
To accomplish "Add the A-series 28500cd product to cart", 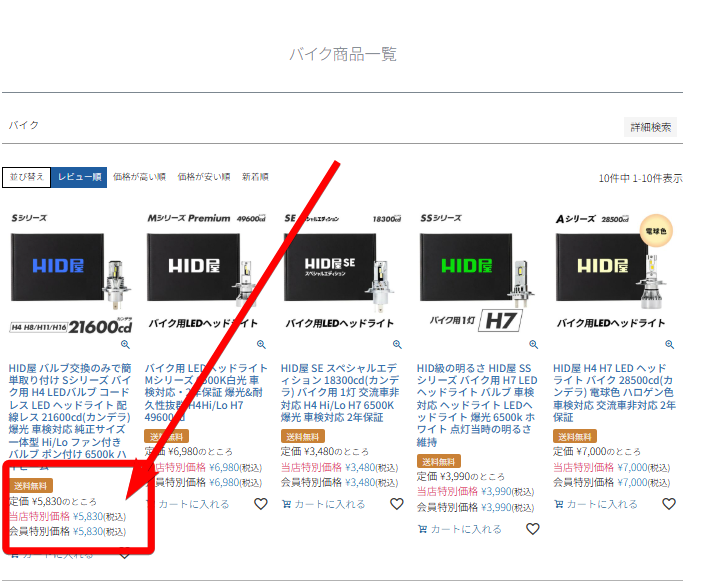I will 596,504.
